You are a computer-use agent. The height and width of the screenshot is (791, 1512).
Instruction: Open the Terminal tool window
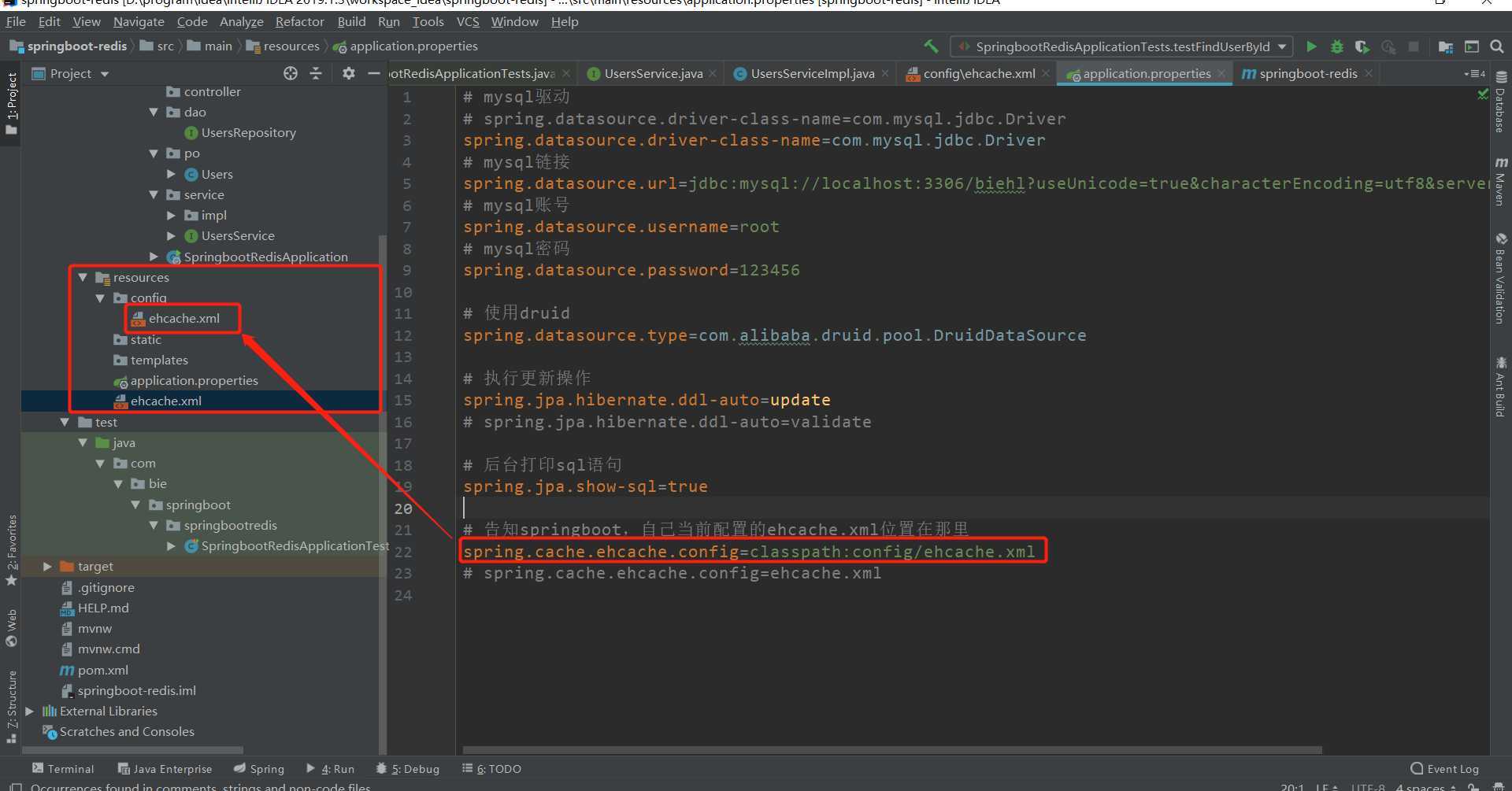coord(63,769)
